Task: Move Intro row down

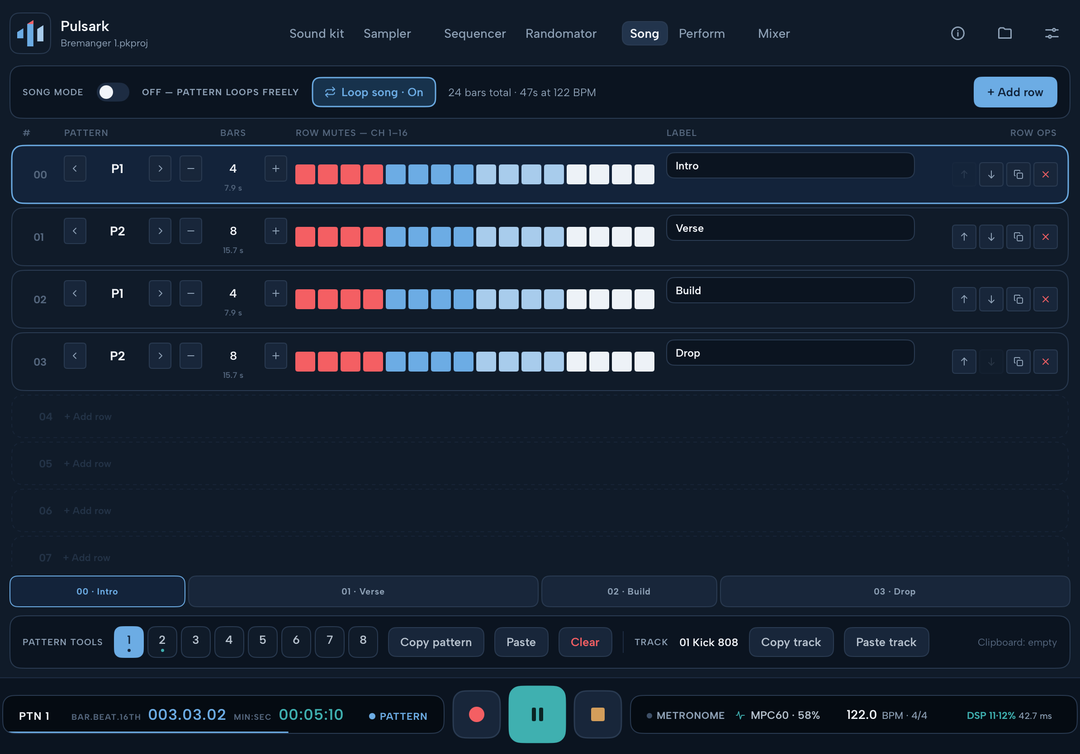Action: (991, 174)
